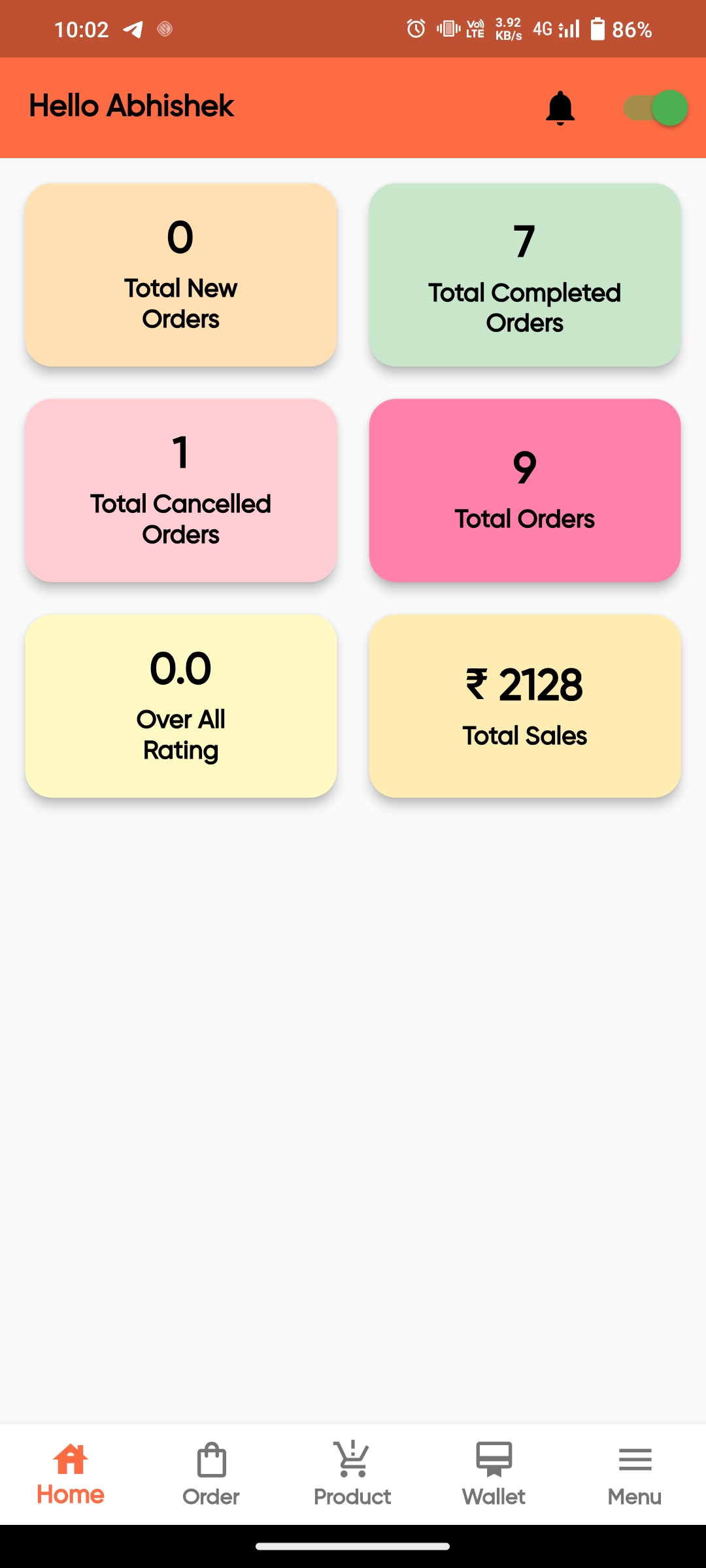
Task: Open the Total Completed Orders card
Action: tap(525, 275)
